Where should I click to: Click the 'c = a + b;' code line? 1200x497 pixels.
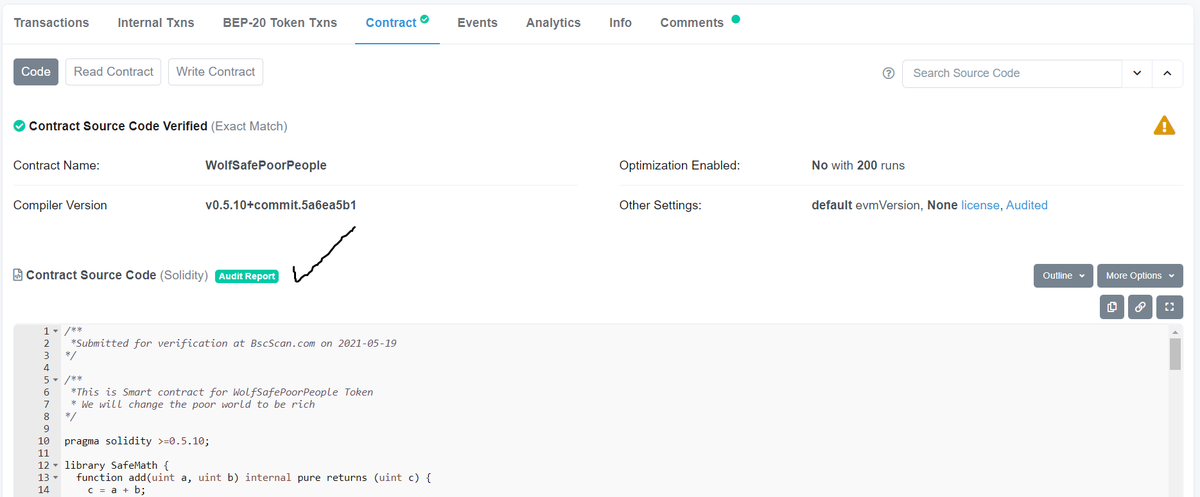point(116,489)
